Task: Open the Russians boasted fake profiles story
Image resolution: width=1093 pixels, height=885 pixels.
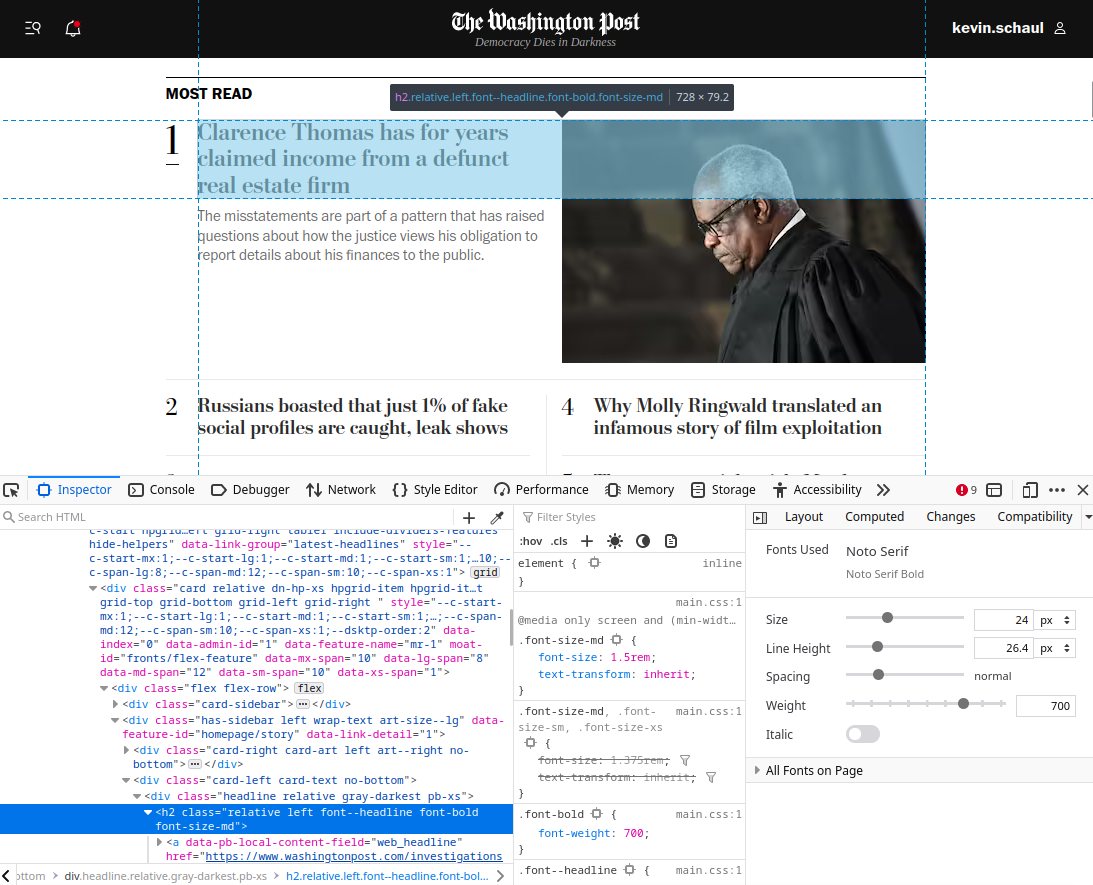Action: 353,417
